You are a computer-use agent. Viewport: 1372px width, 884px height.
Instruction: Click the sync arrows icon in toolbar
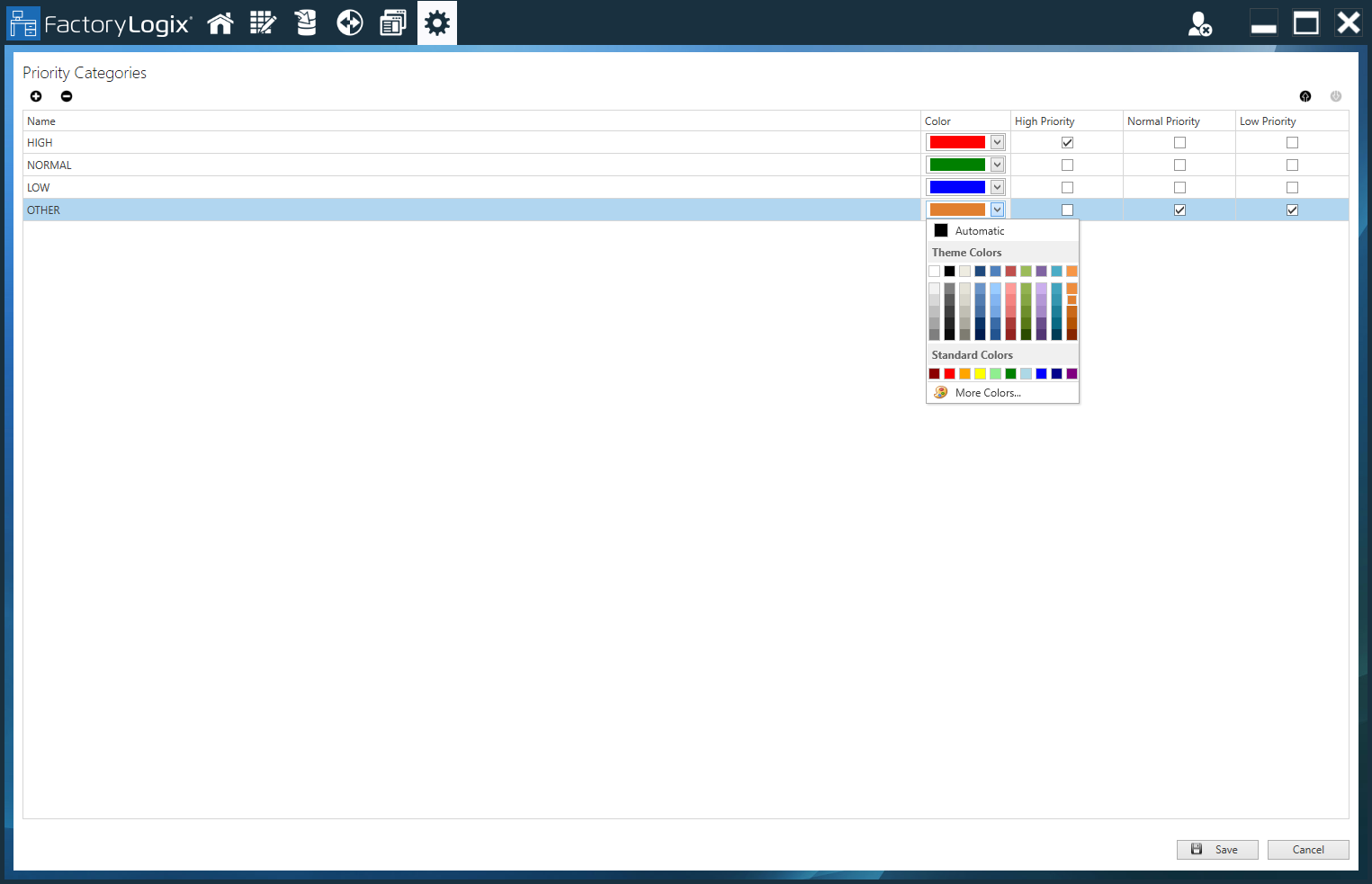(x=349, y=22)
